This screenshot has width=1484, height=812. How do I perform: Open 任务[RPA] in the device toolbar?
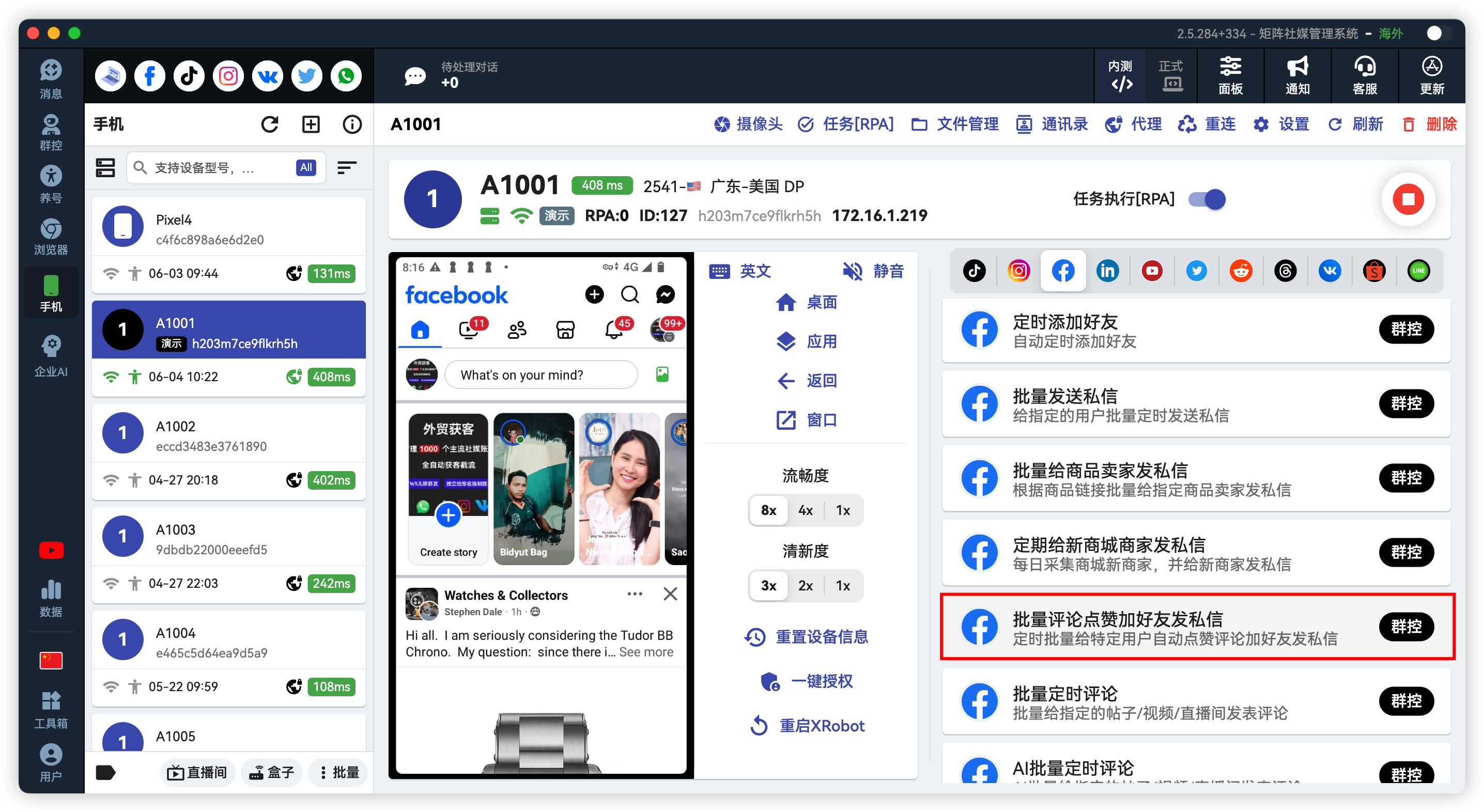[845, 124]
